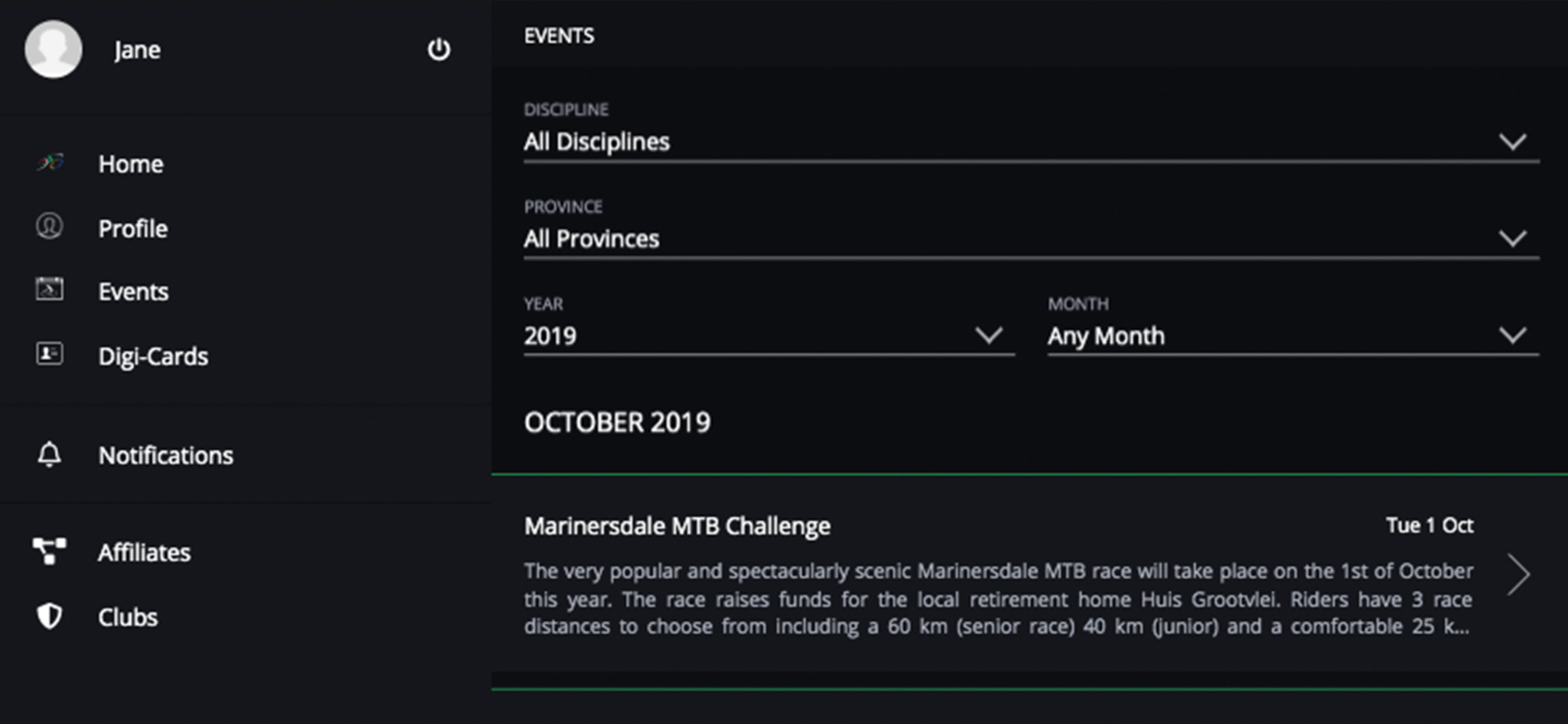1568x724 pixels.
Task: Click the Jane username label
Action: point(138,50)
